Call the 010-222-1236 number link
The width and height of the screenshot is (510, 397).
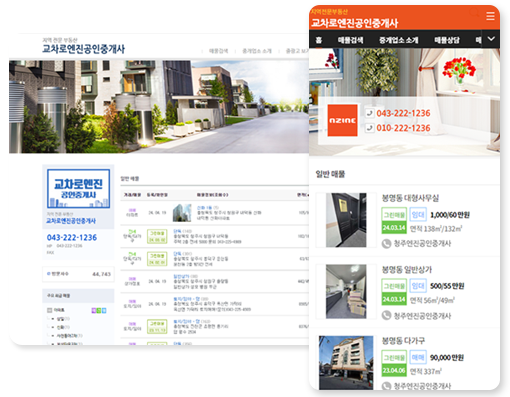(403, 128)
